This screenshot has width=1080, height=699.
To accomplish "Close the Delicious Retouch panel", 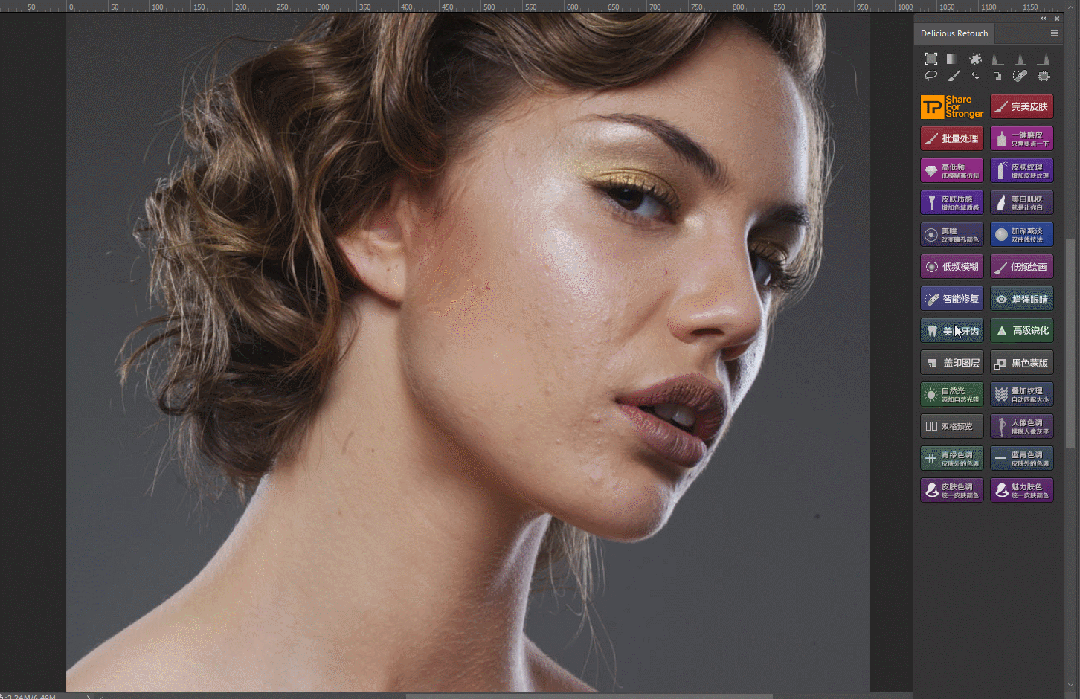I will pyautogui.click(x=1057, y=19).
